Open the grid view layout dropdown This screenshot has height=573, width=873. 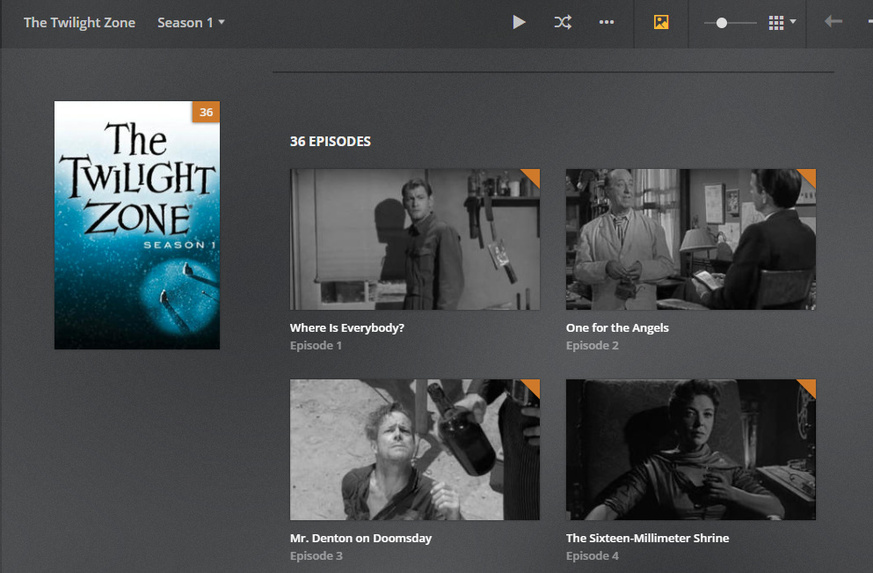(x=782, y=22)
